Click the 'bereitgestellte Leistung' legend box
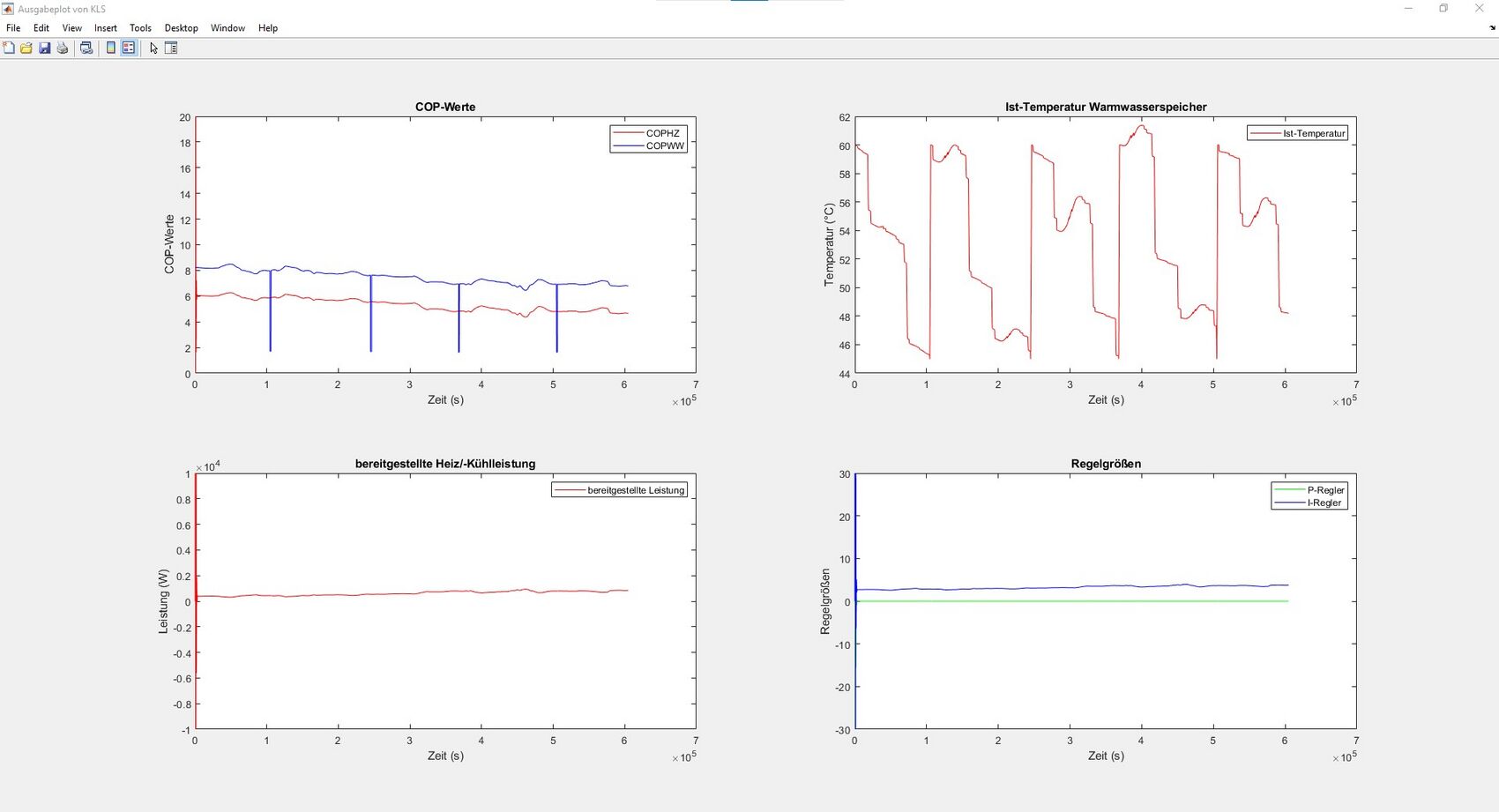Screen dimensions: 1499x812 (x=619, y=490)
